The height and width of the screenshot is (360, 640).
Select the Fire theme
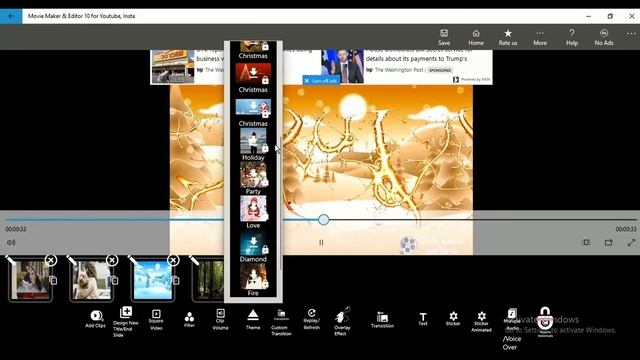253,280
